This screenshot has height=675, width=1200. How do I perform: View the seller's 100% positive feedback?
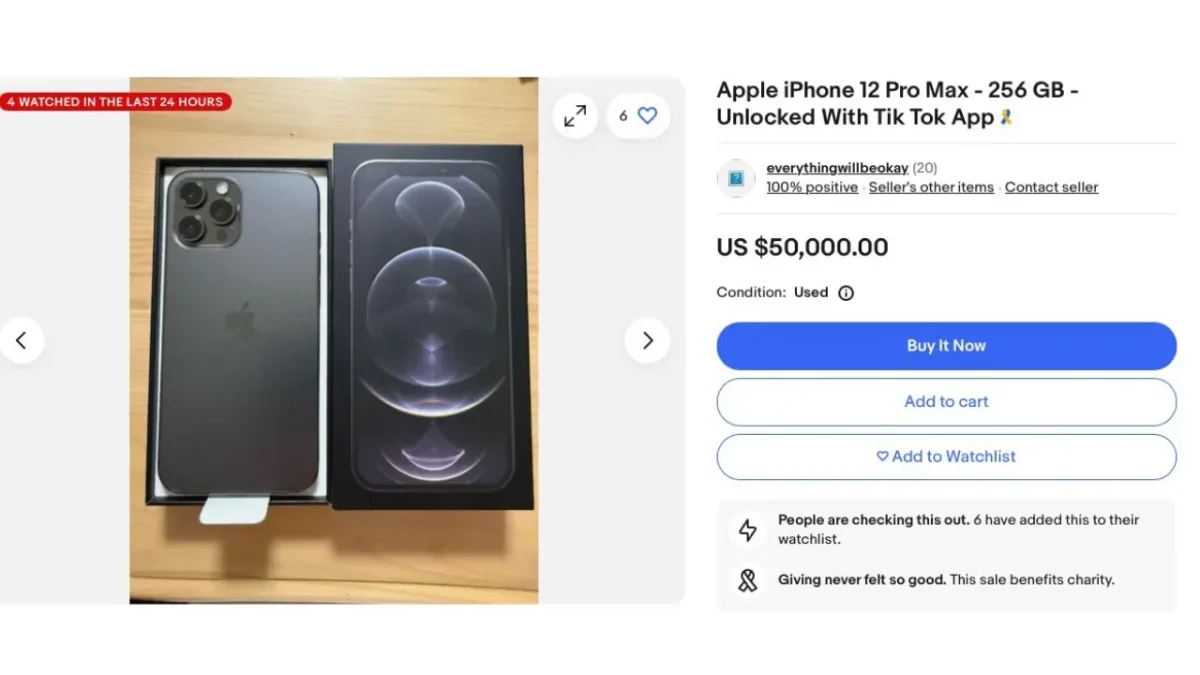point(812,187)
